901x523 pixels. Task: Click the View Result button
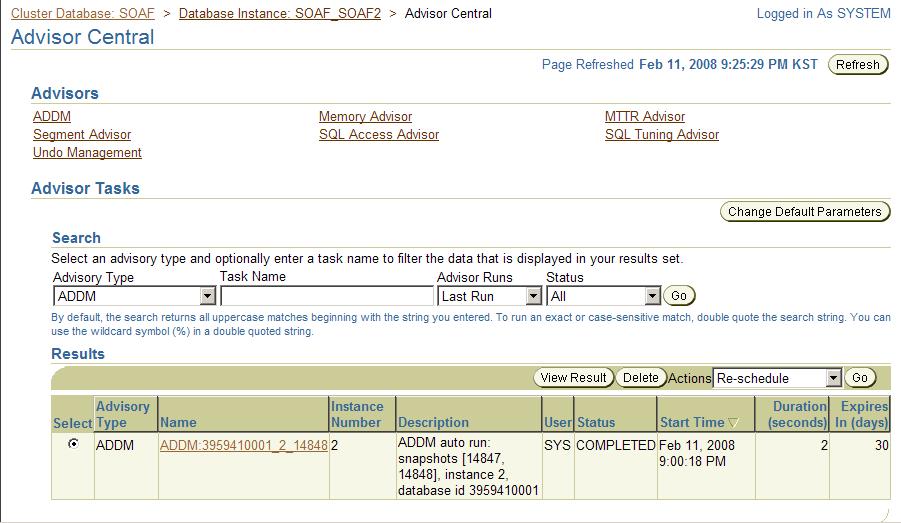(573, 378)
